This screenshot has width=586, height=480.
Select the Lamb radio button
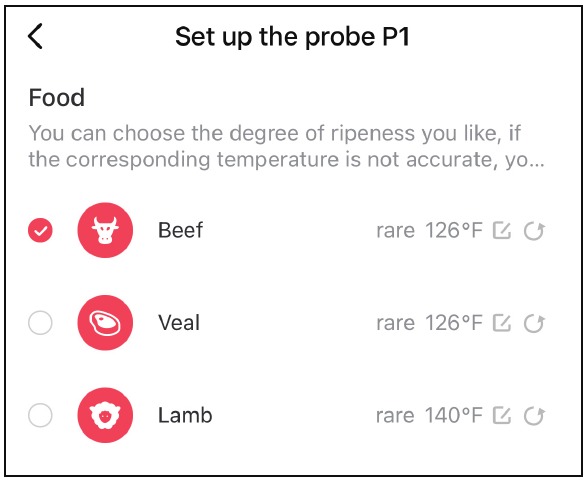[40, 415]
